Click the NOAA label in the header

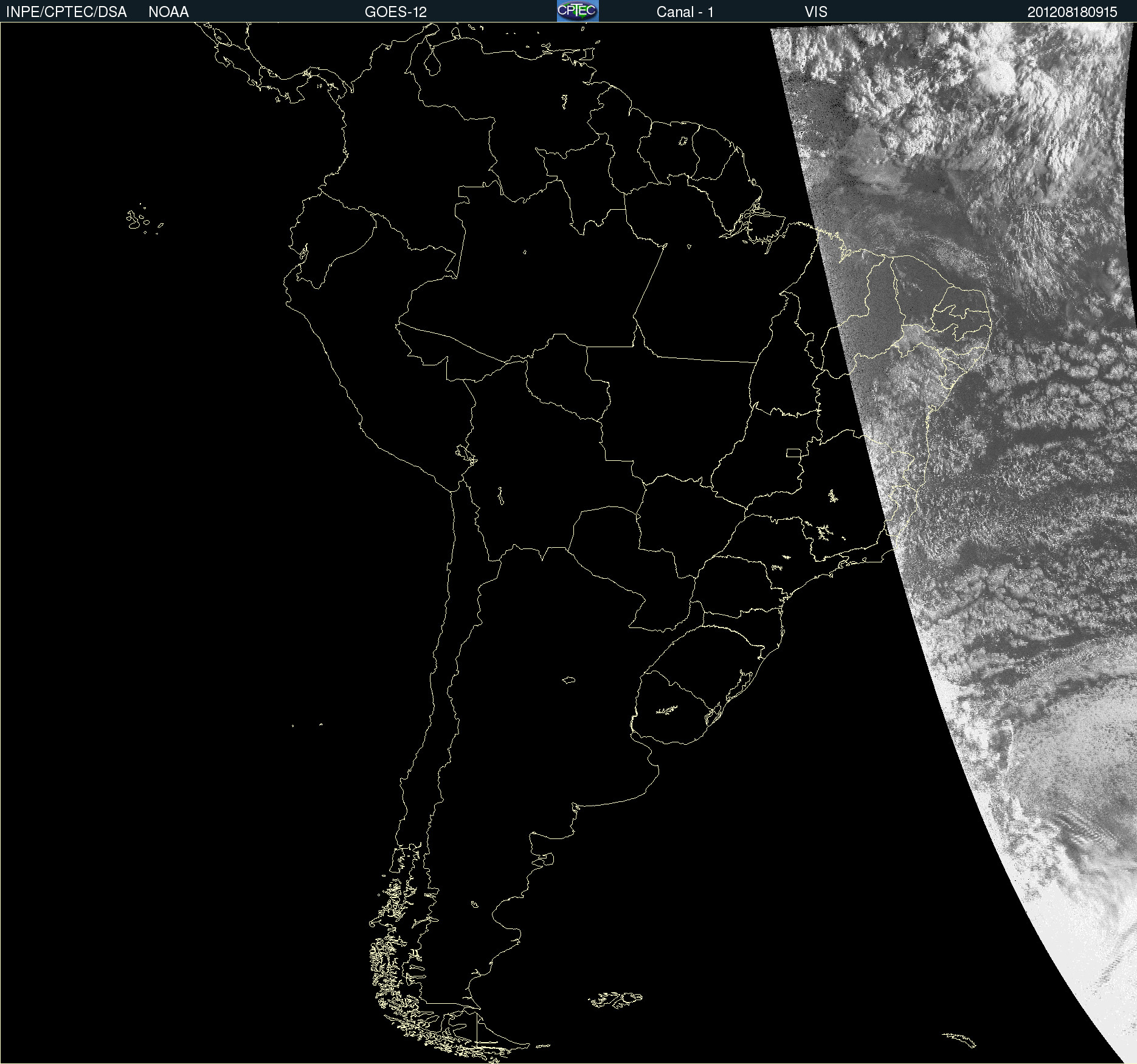point(168,12)
